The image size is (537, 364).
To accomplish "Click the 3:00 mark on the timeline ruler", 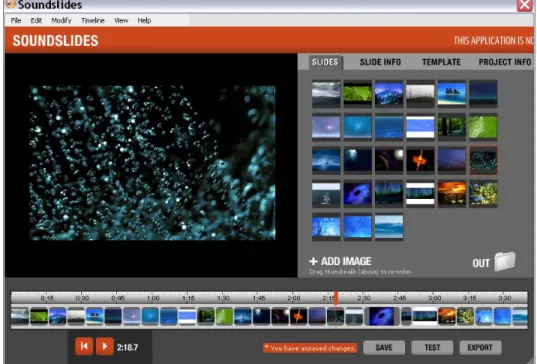I will click(x=434, y=298).
